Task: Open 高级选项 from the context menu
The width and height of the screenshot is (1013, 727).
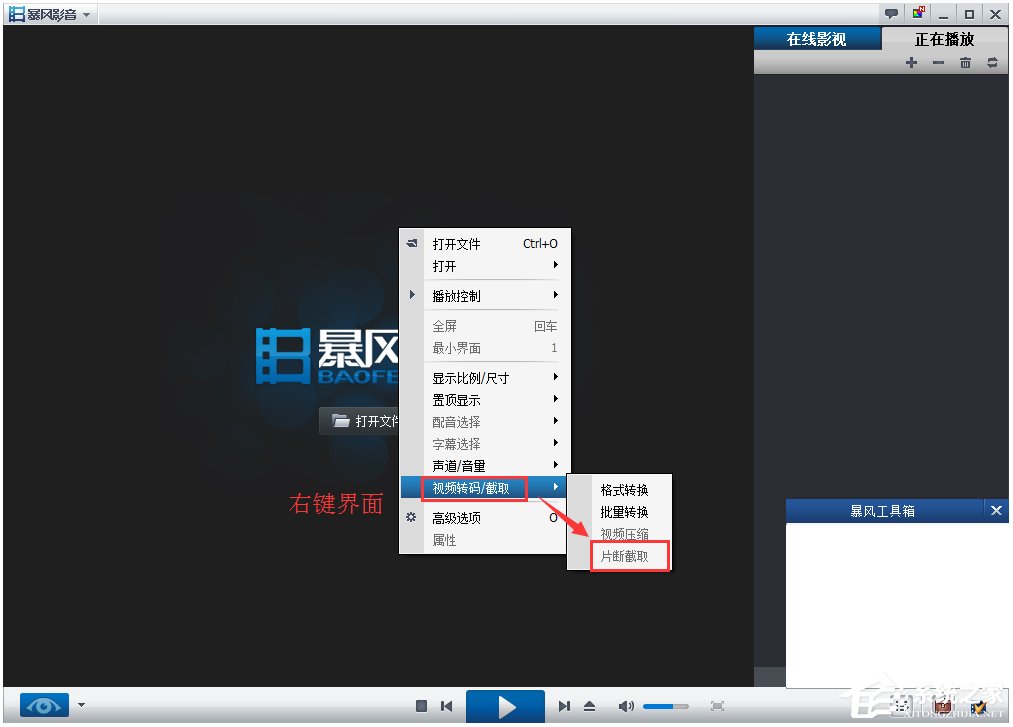Action: coord(485,518)
